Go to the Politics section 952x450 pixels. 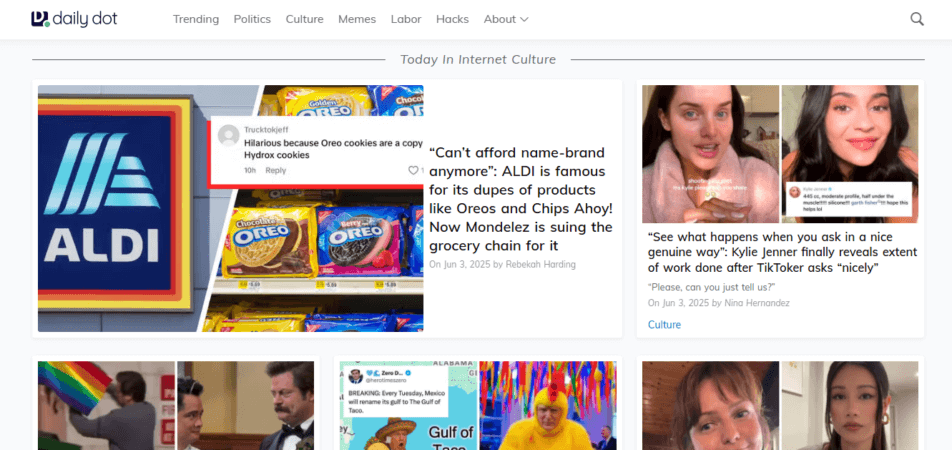252,19
